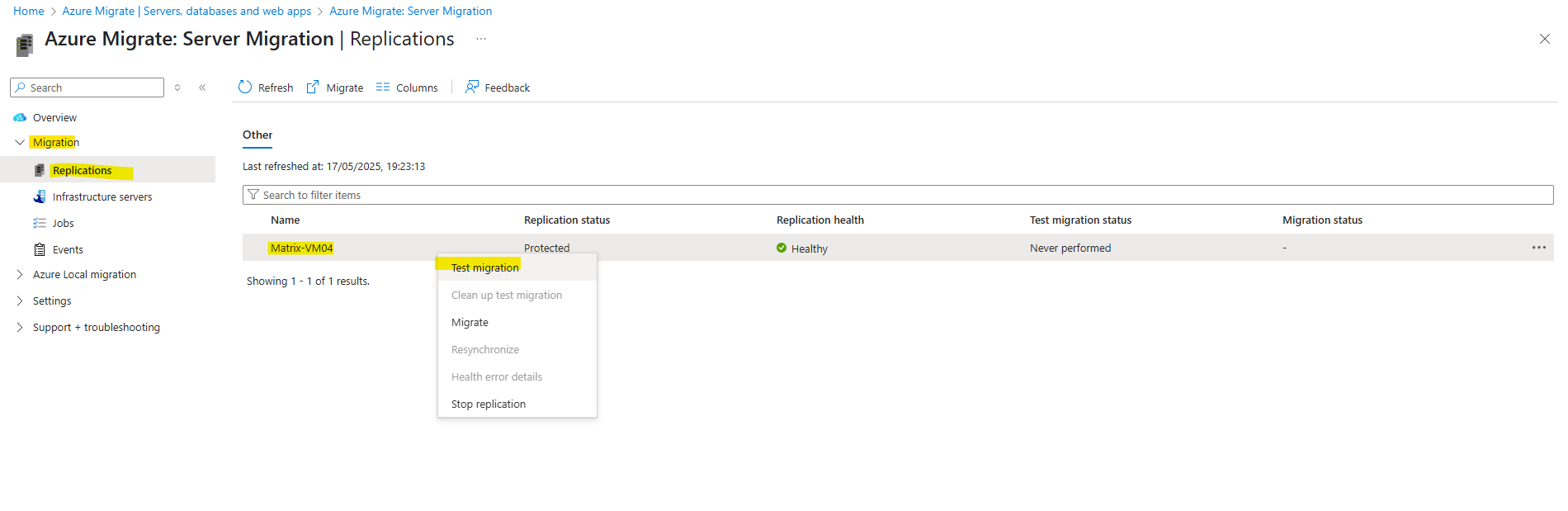Open Azure Migrate Servers, databases and web apps breadcrumb
The height and width of the screenshot is (511, 1568).
coord(187,11)
